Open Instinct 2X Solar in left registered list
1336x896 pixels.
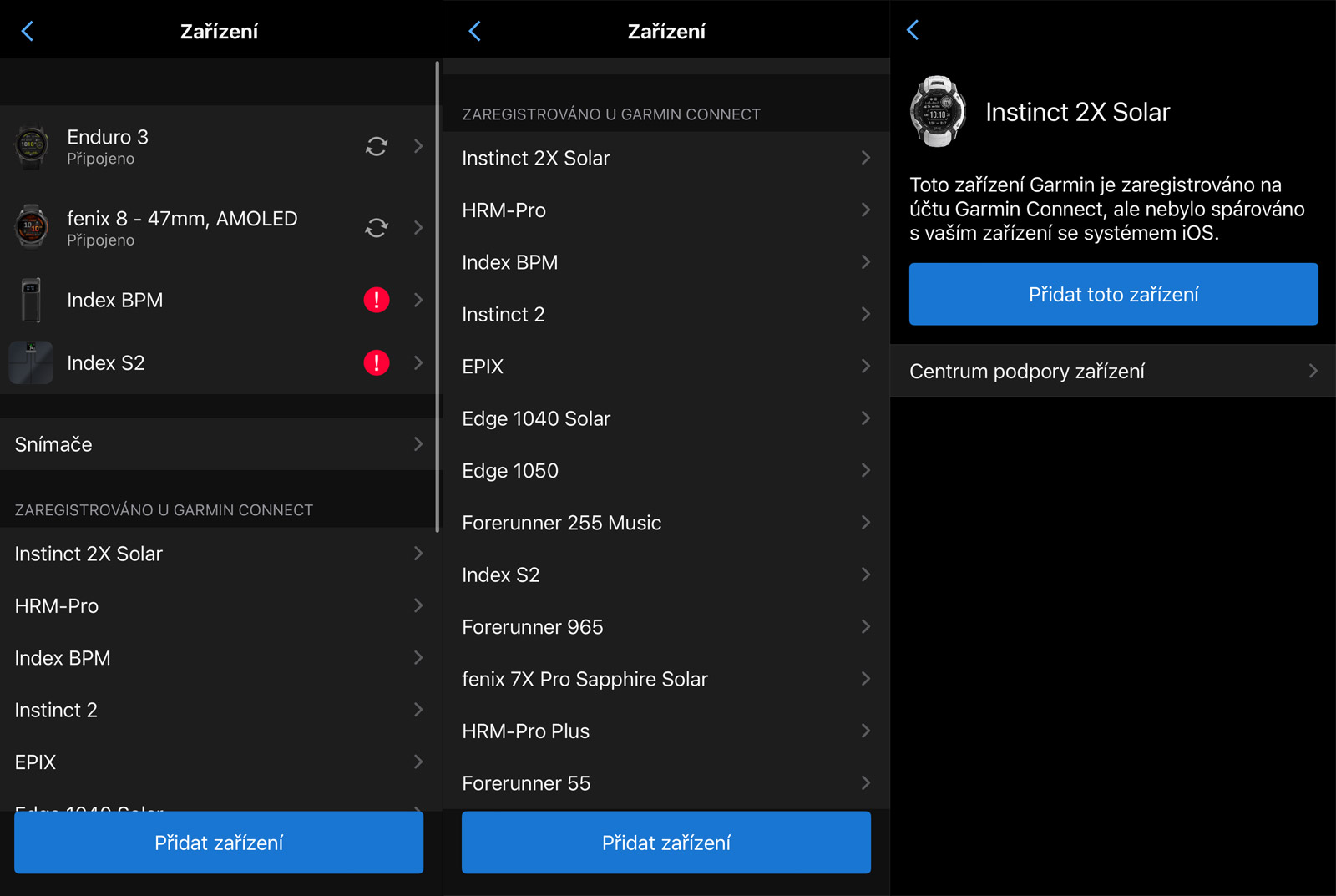pyautogui.click(x=218, y=554)
